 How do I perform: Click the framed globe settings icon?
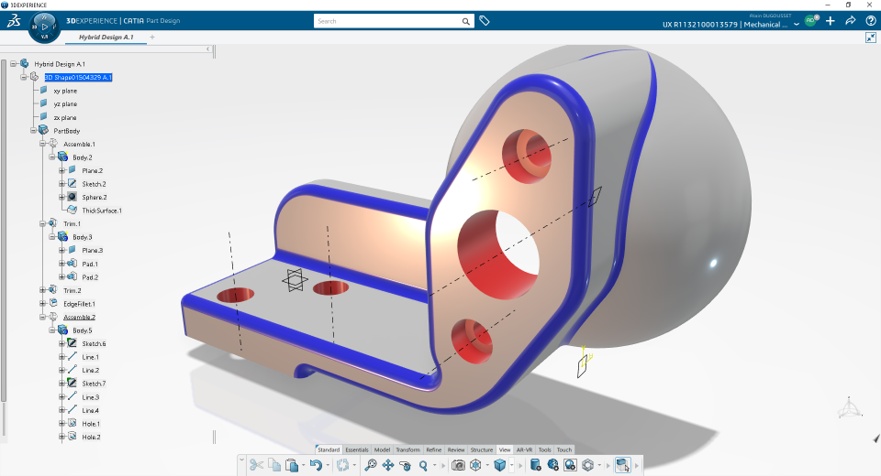570,465
